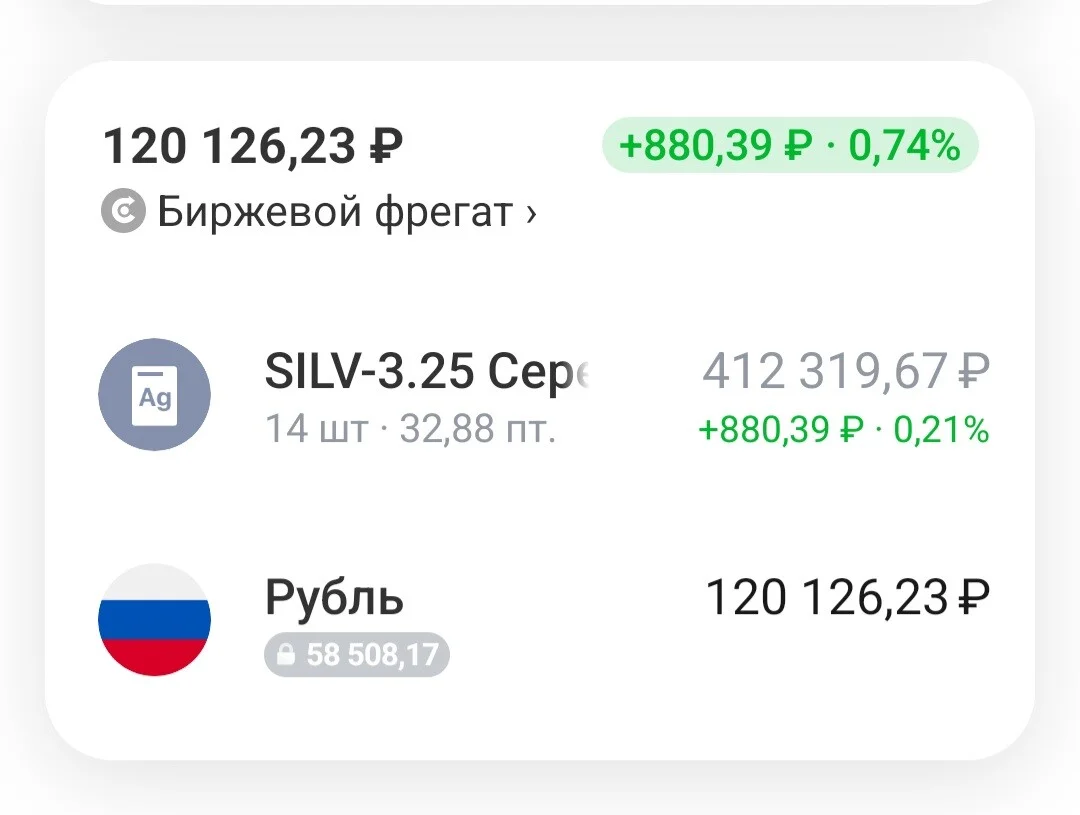1080x815 pixels.
Task: Click the Рубль row amount 120 126,23 ₽
Action: tap(848, 597)
